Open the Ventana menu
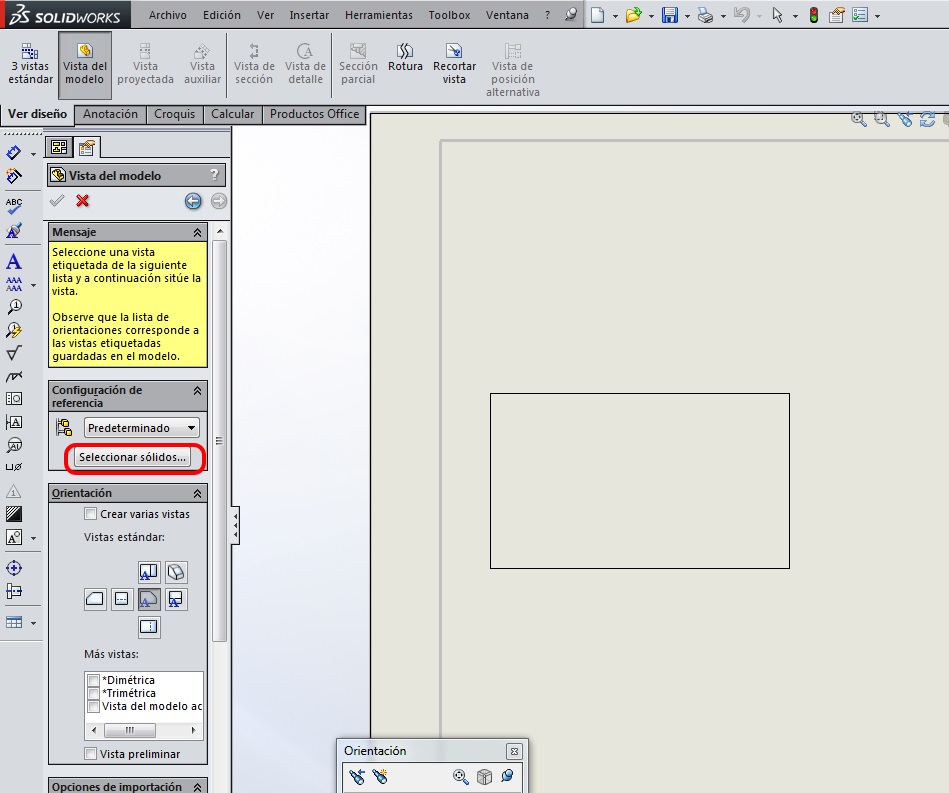The image size is (949, 793). [x=507, y=15]
